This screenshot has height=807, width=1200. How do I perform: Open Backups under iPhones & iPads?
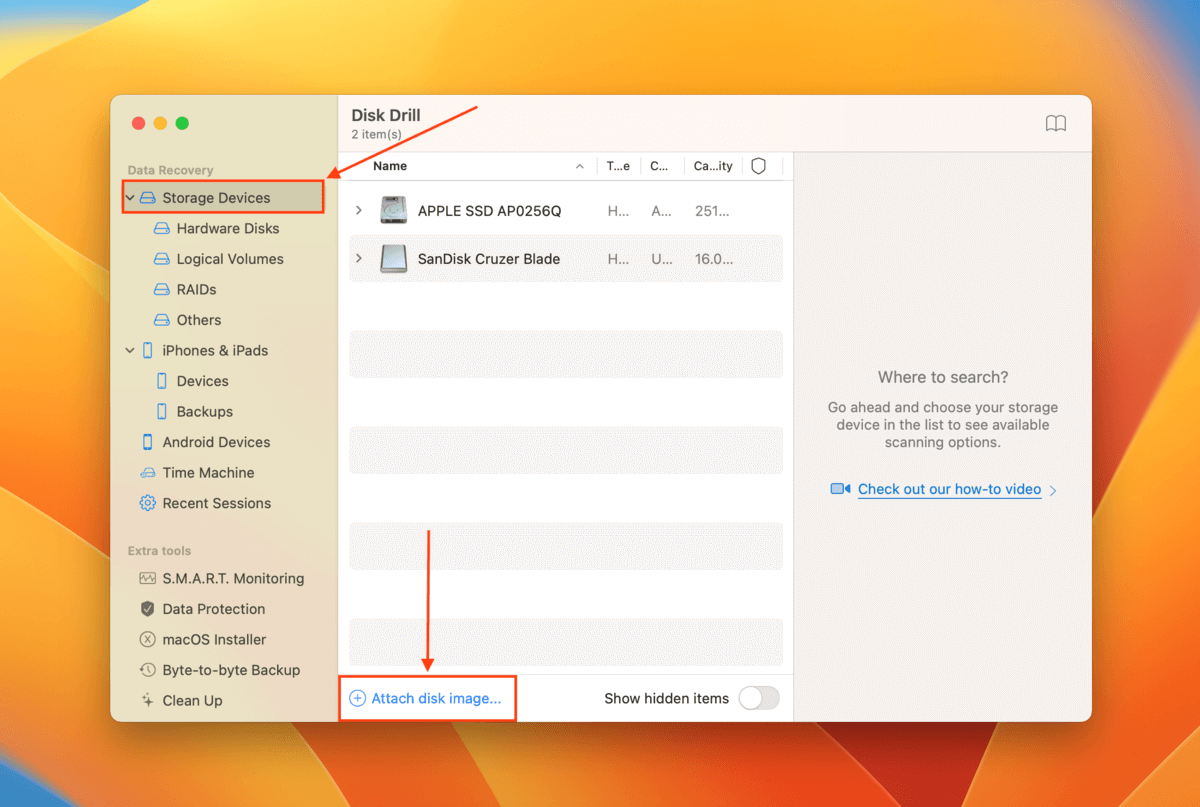pyautogui.click(x=205, y=412)
